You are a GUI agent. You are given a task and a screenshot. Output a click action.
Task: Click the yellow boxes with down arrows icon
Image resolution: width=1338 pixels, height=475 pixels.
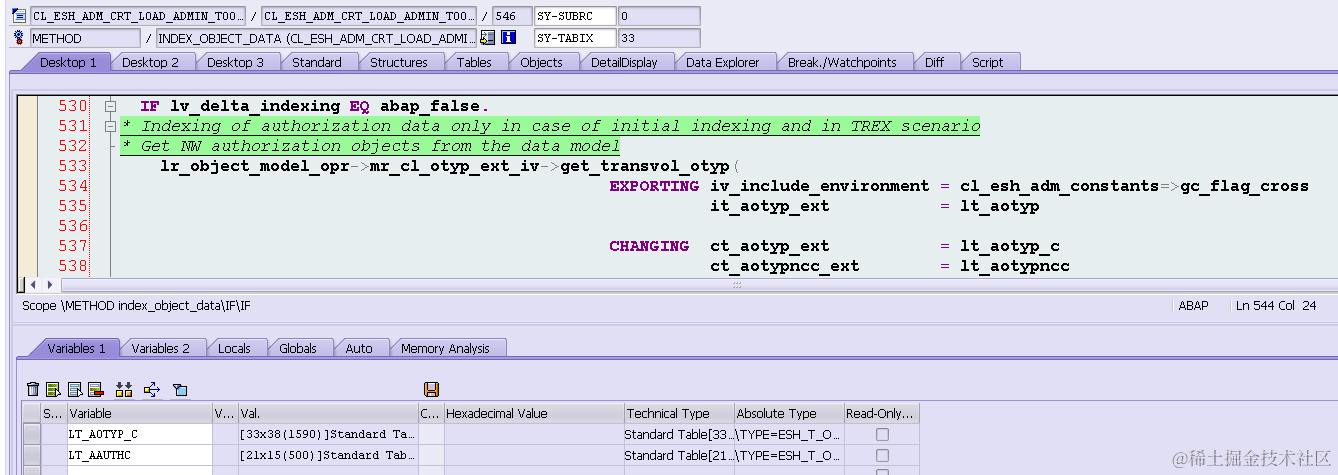coord(124,389)
